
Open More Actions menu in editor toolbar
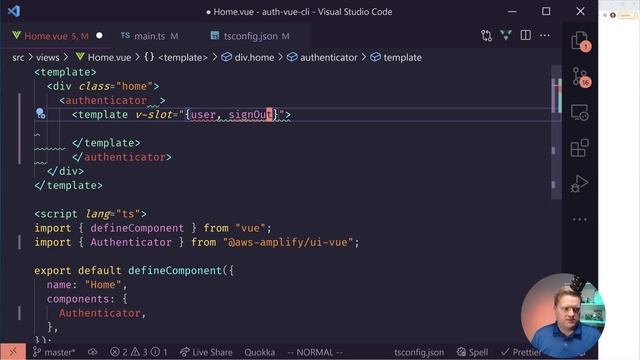coord(545,36)
